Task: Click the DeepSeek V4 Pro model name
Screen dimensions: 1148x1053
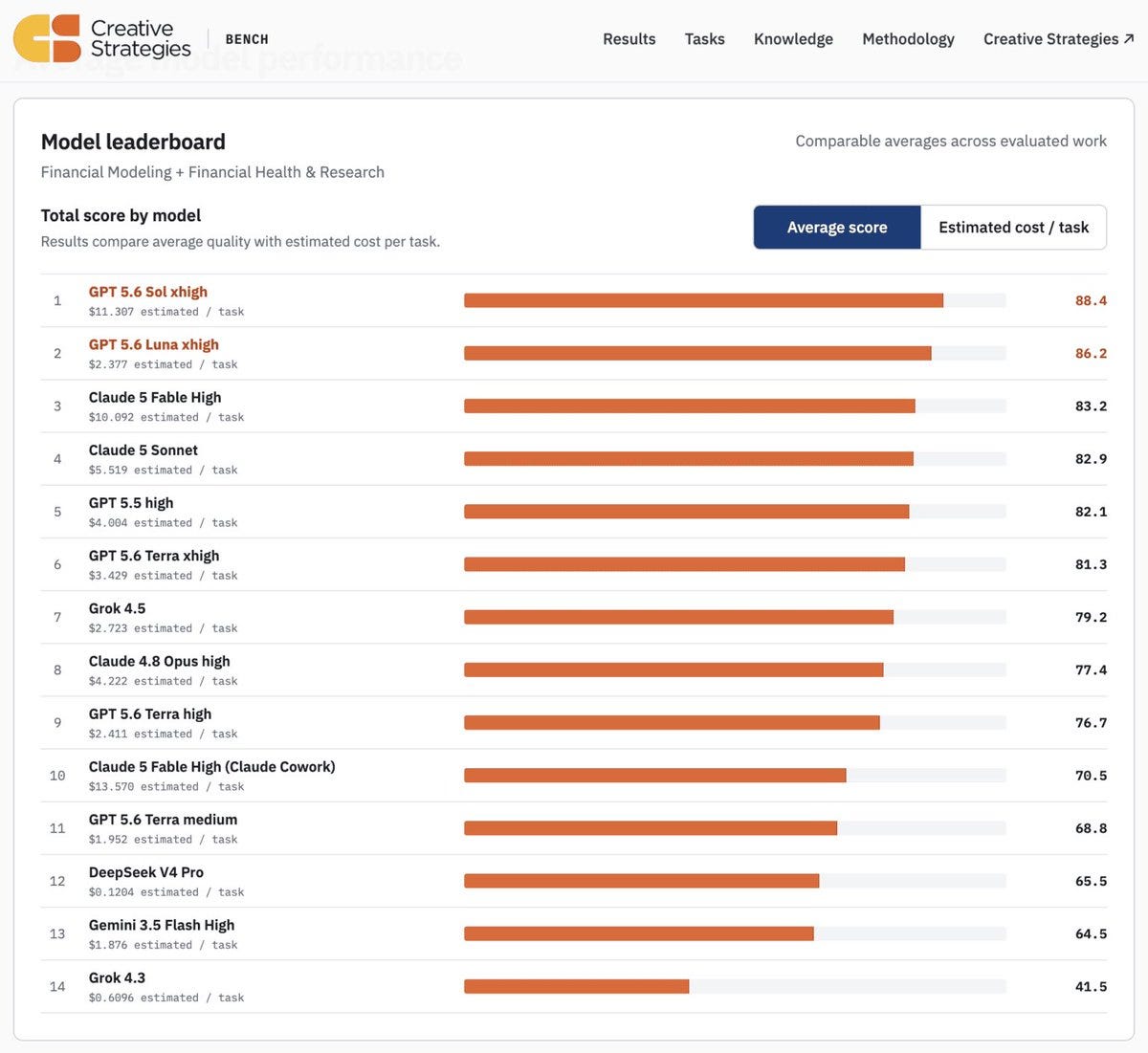Action: click(146, 872)
